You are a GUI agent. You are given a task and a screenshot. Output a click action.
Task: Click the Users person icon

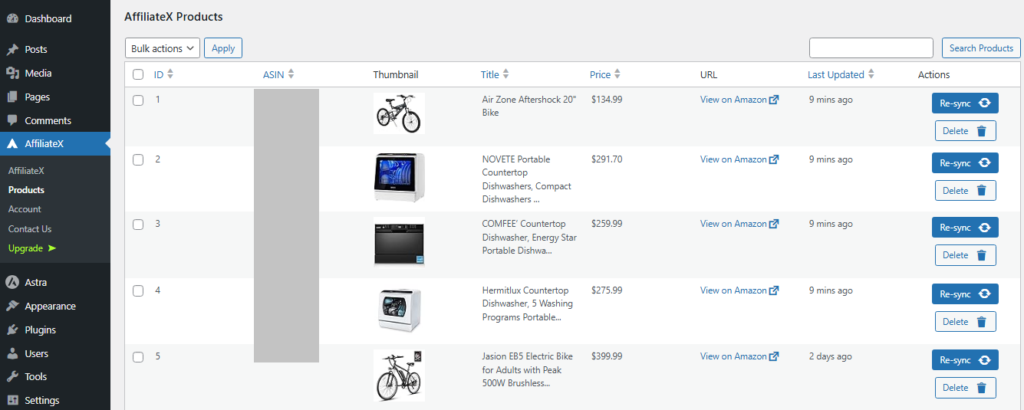12,353
